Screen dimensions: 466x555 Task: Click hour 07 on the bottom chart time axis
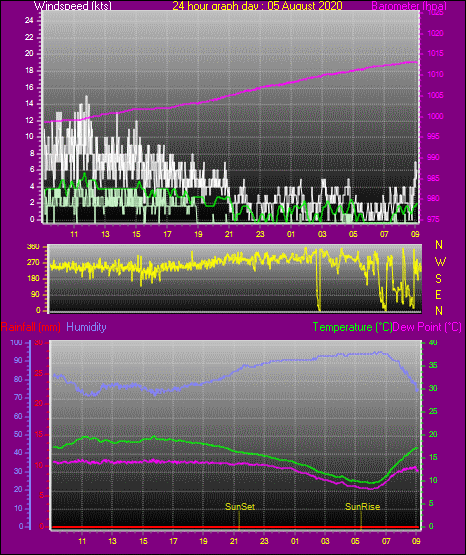pos(386,541)
